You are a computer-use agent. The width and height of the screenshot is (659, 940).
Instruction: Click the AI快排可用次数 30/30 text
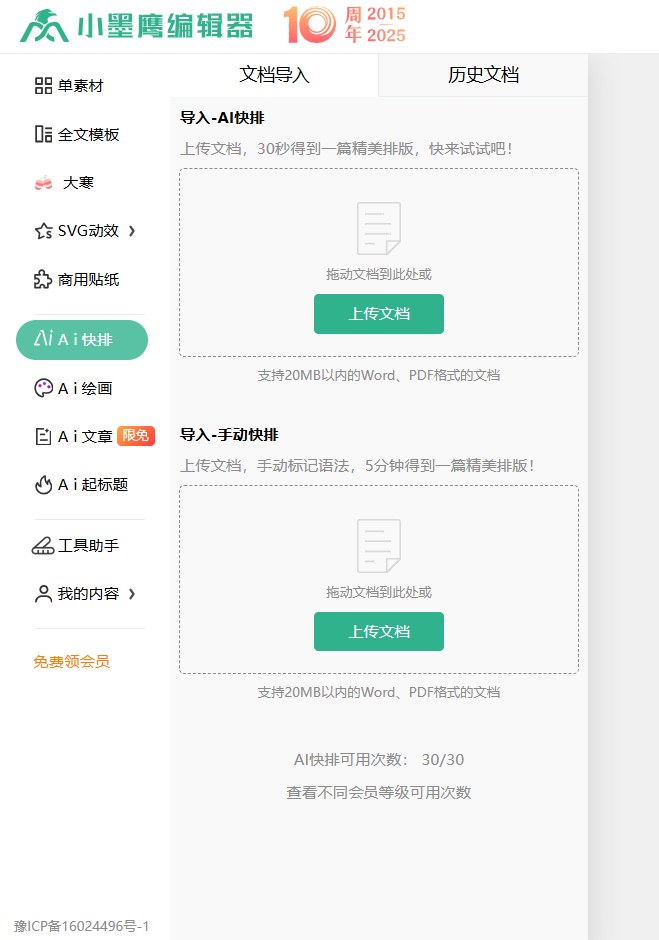(379, 760)
